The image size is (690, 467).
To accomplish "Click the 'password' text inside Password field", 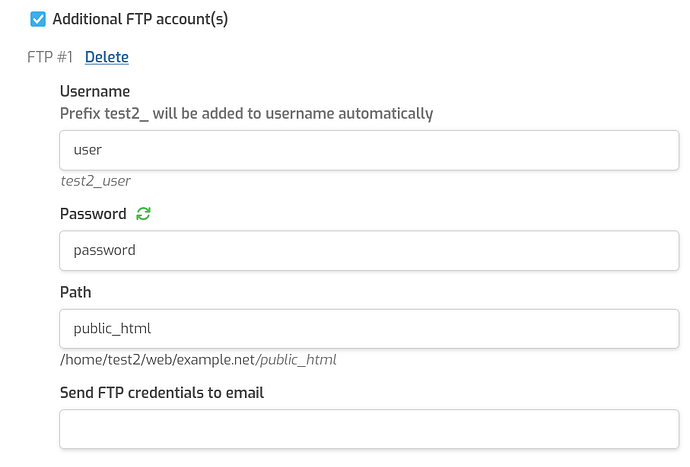I will click(104, 250).
